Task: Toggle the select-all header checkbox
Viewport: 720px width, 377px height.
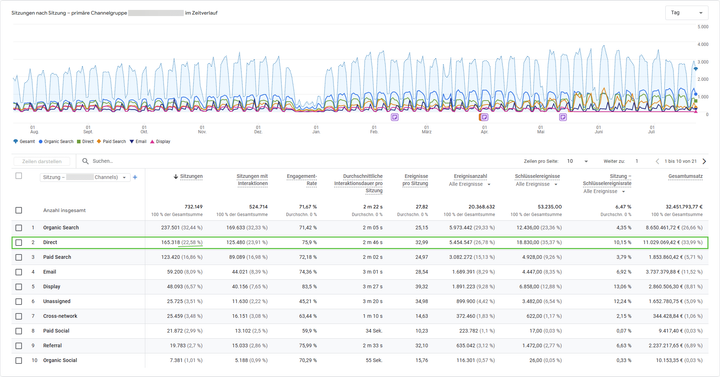Action: point(18,176)
